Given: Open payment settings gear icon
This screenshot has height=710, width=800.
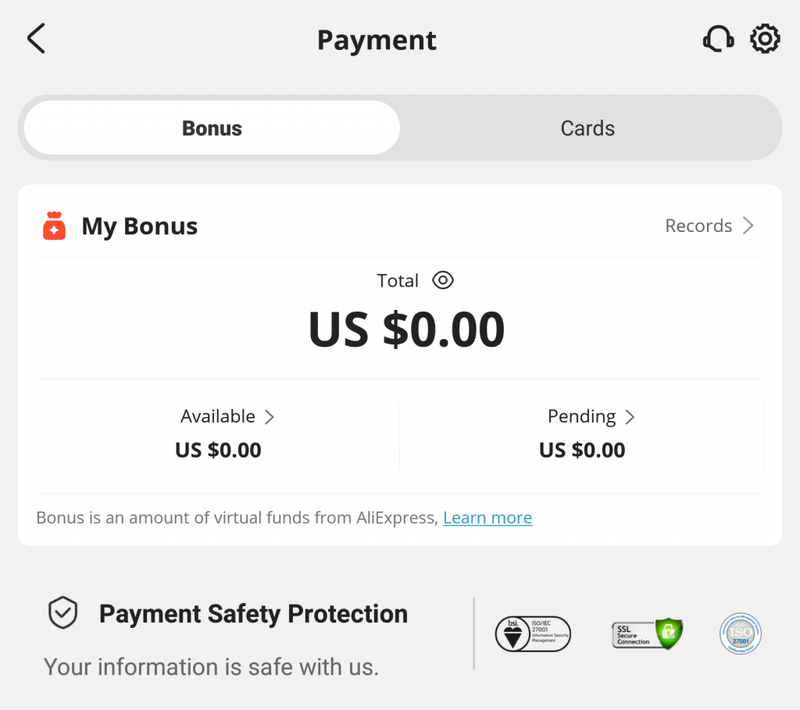Looking at the screenshot, I should (765, 39).
